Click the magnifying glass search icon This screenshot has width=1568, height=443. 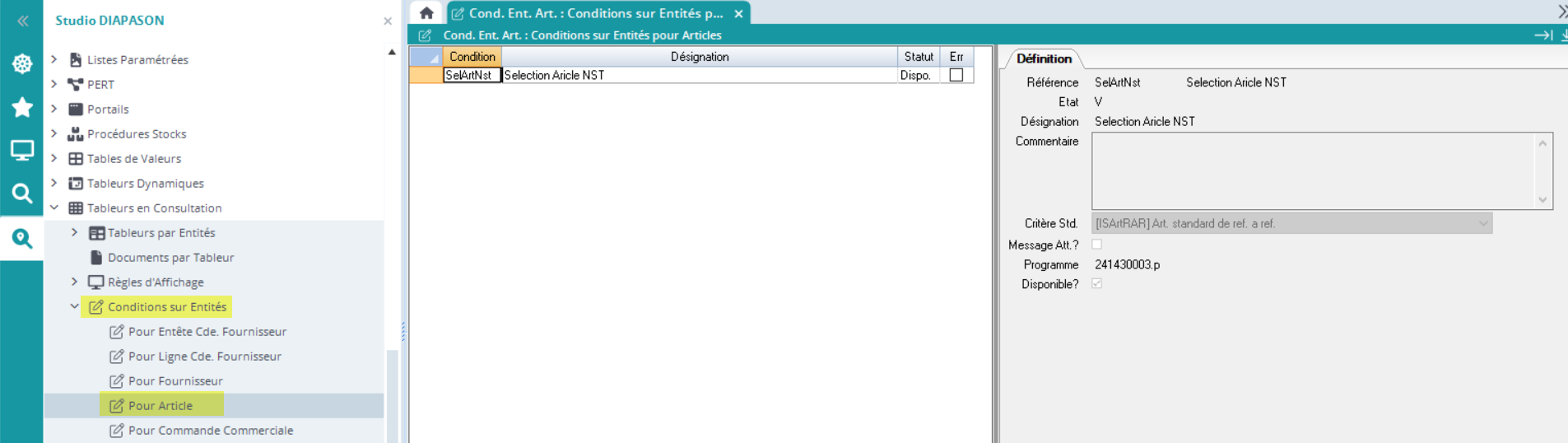coord(22,194)
